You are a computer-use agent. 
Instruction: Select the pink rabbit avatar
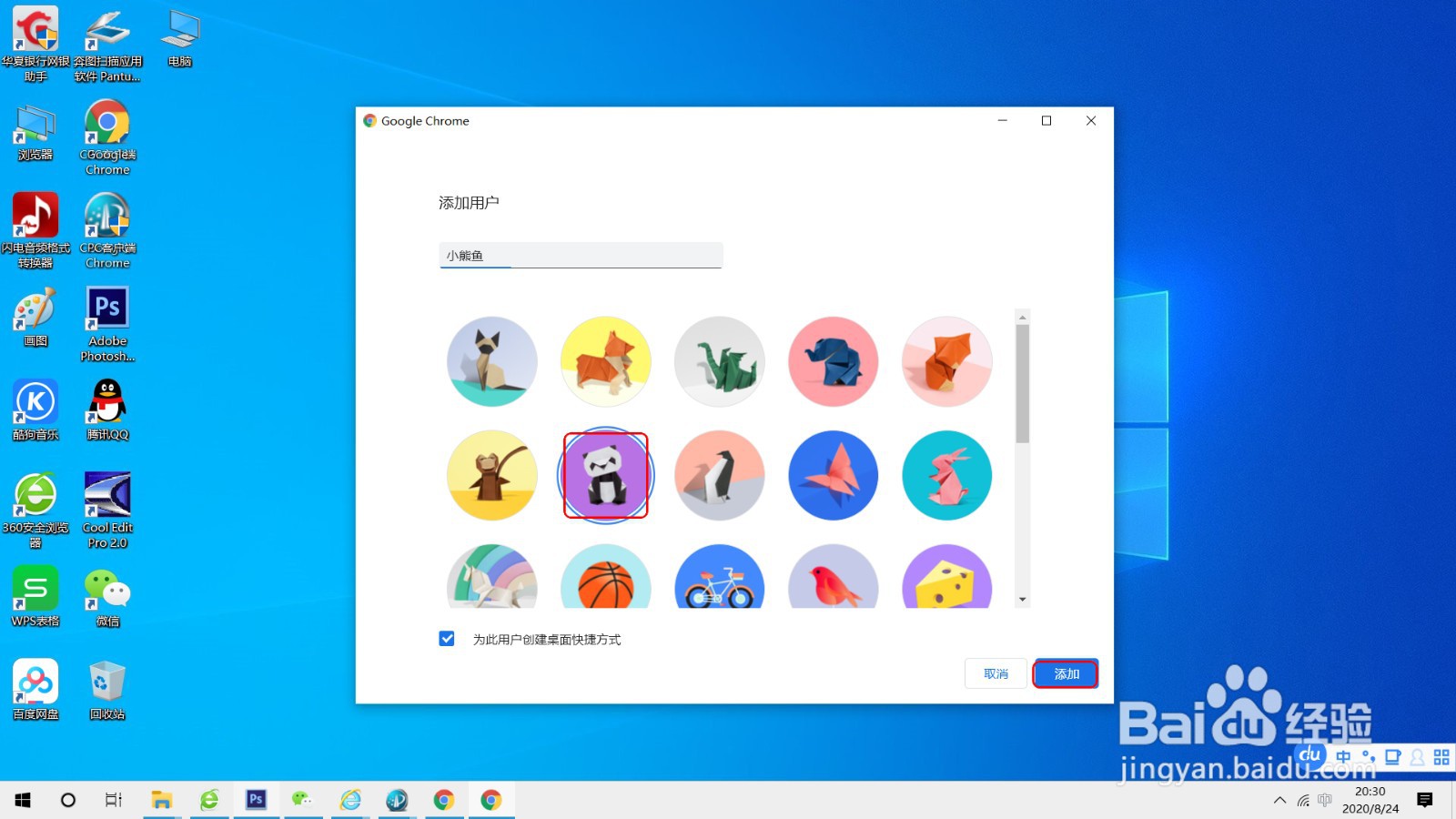(946, 475)
